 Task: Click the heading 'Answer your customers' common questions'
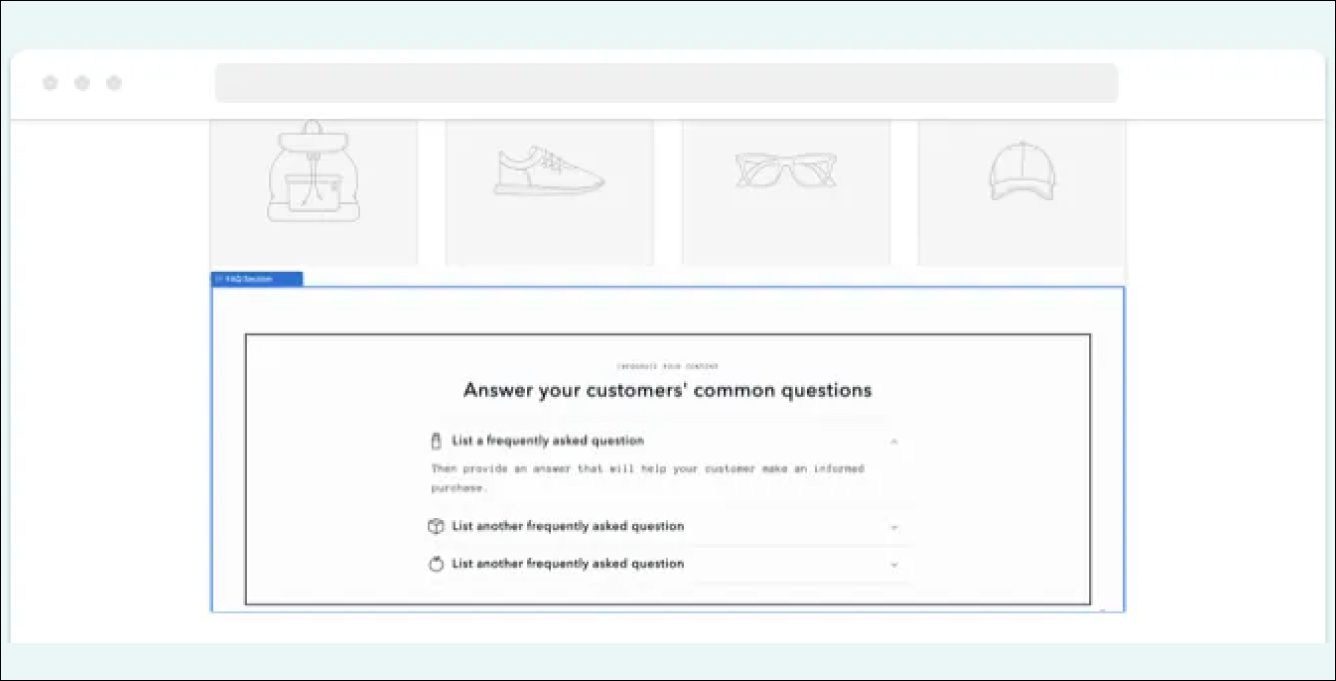[667, 390]
